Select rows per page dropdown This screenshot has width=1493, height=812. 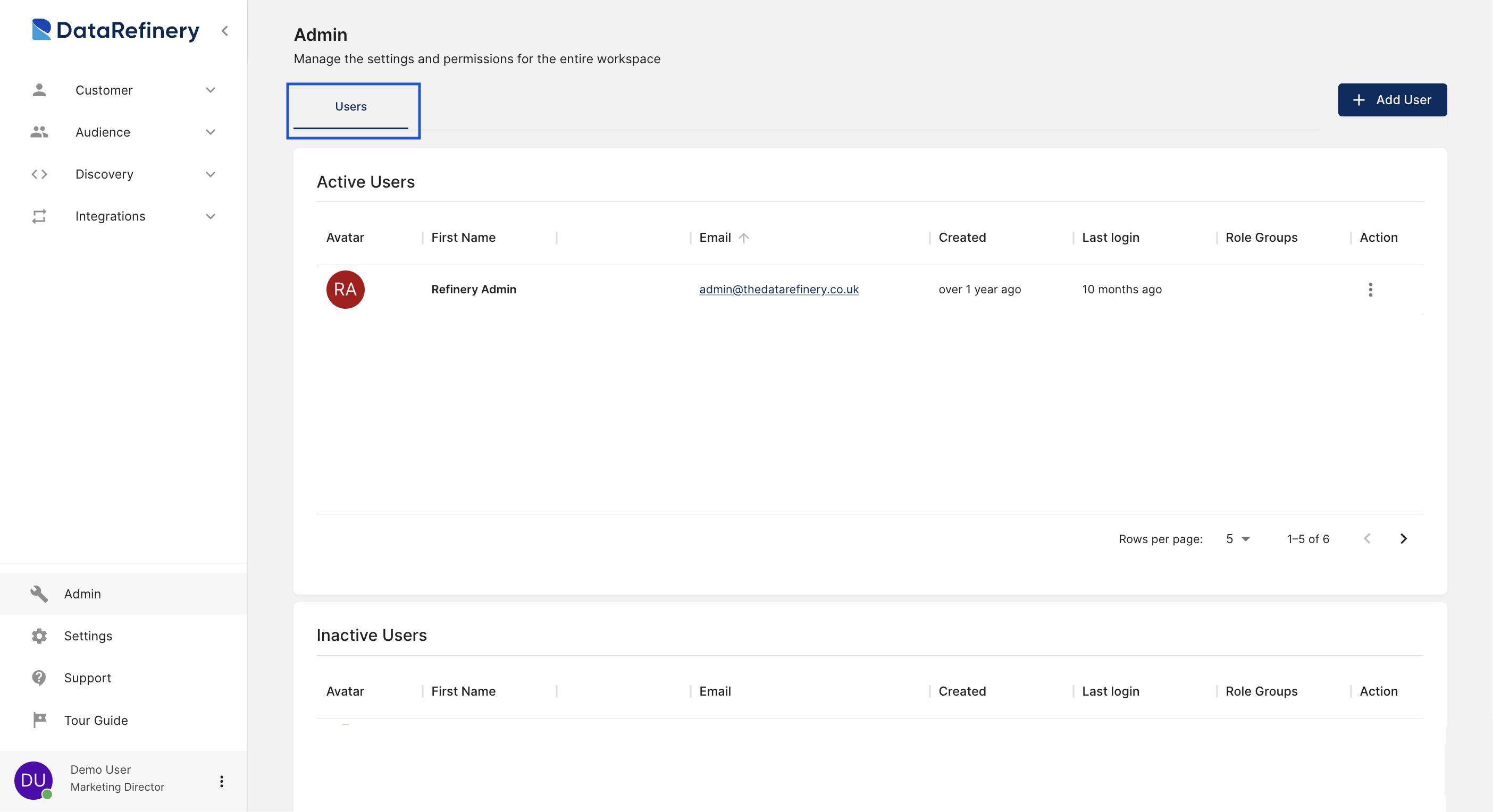click(1238, 538)
